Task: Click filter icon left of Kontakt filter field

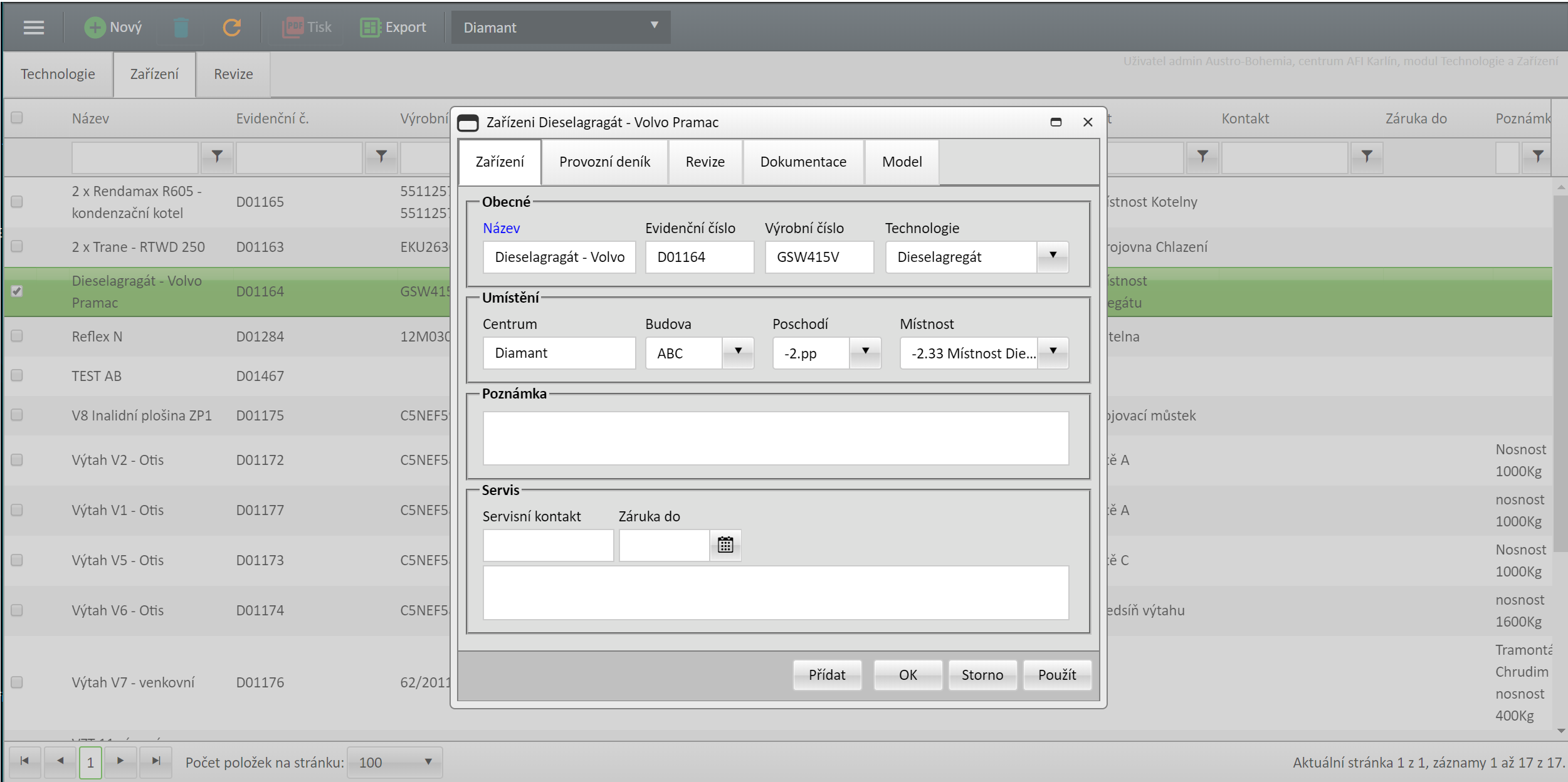Action: [1202, 157]
